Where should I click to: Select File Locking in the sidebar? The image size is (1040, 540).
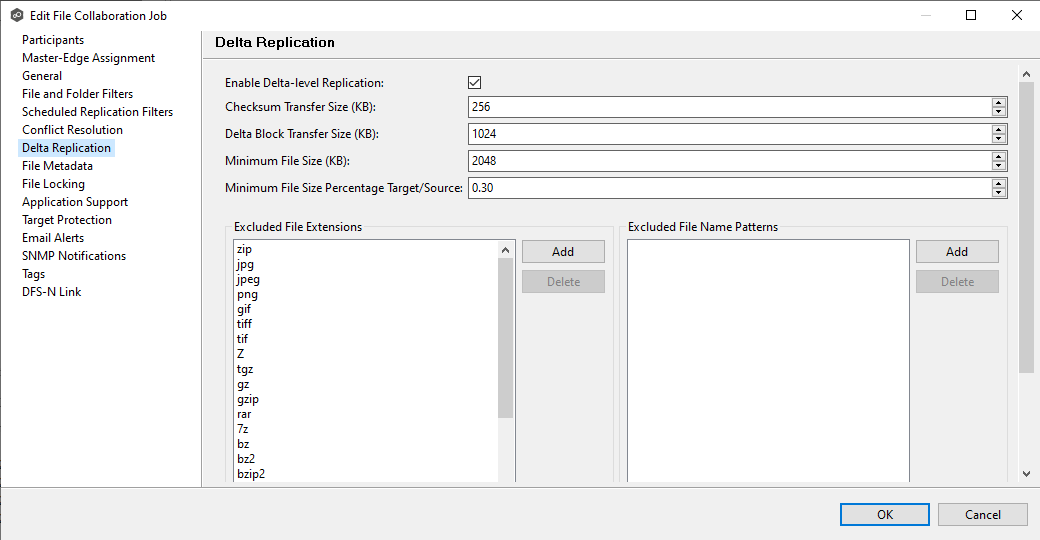click(53, 184)
